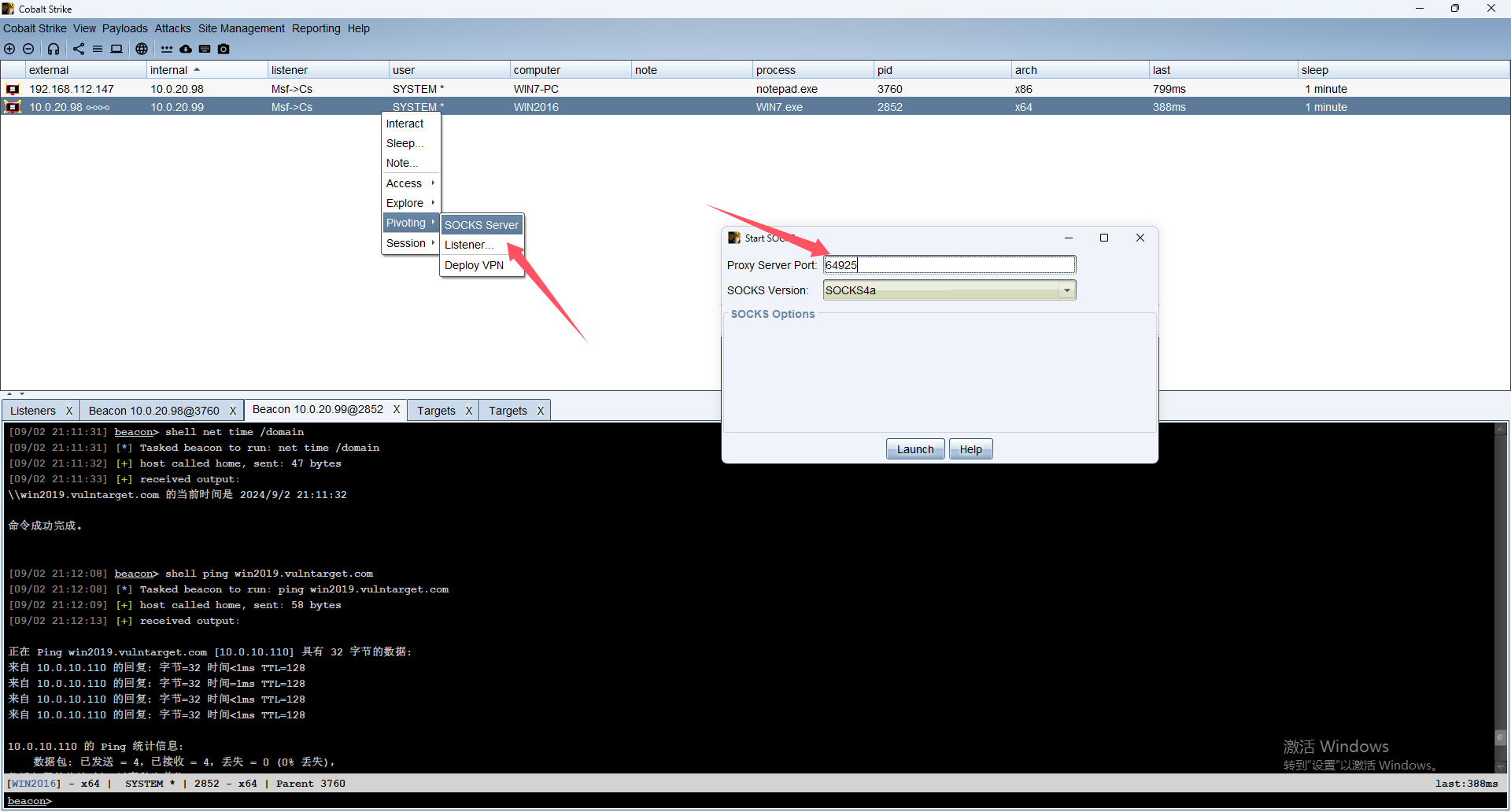Switch to pivot graph view icon
Screen dimensions: 1511x812
79,49
